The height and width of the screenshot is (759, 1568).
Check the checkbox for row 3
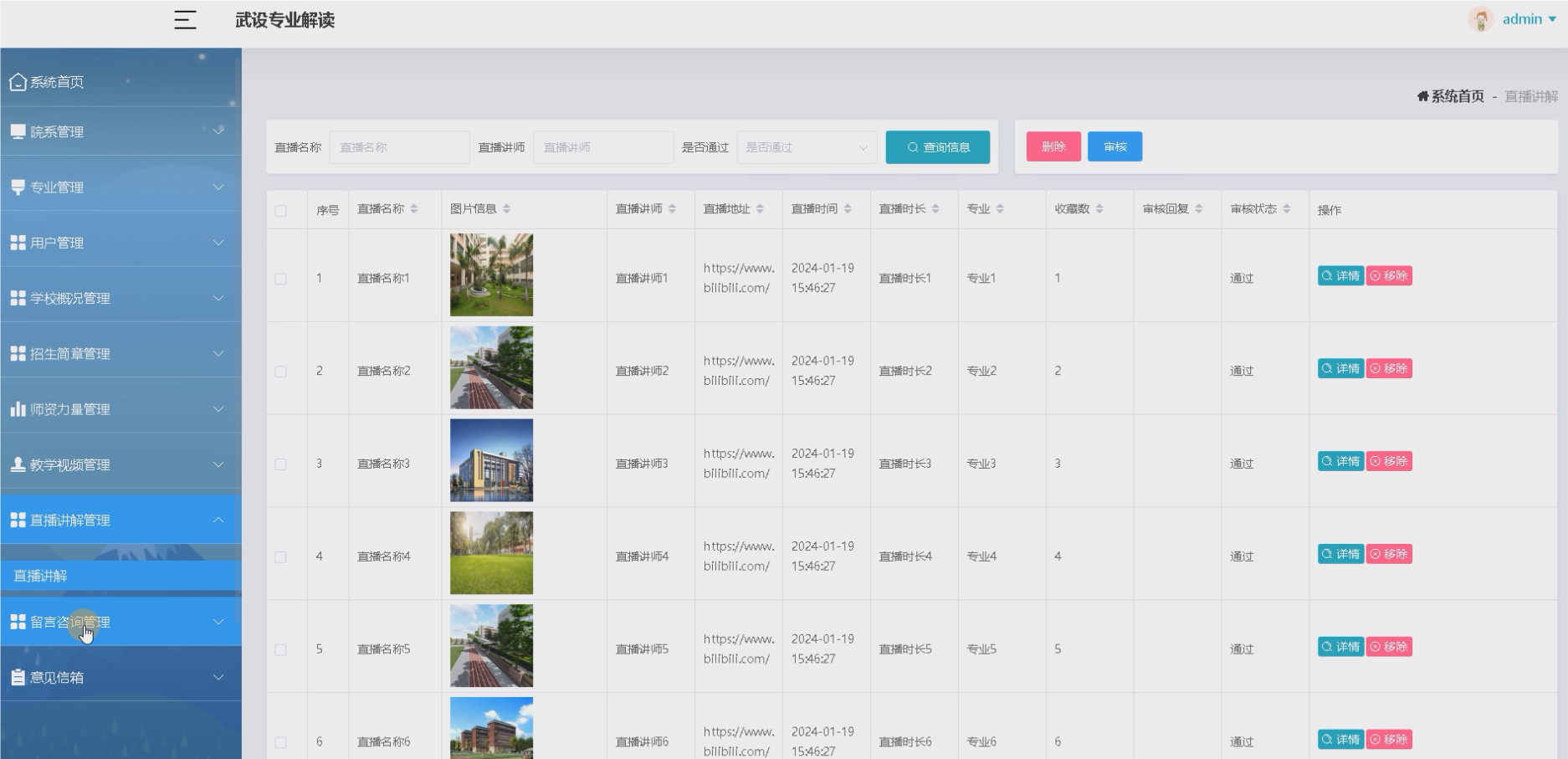[280, 464]
